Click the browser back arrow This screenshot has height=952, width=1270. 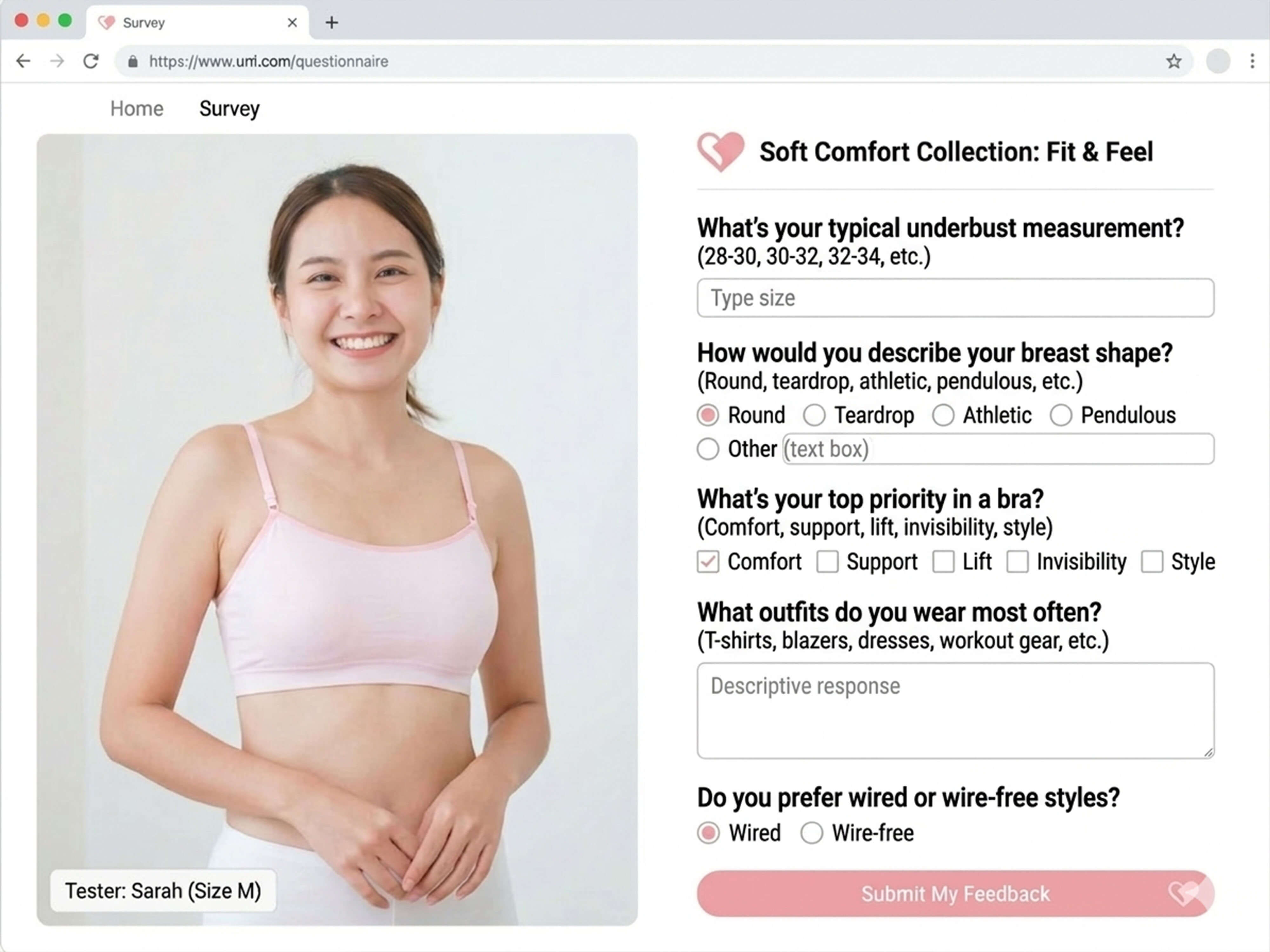point(23,61)
